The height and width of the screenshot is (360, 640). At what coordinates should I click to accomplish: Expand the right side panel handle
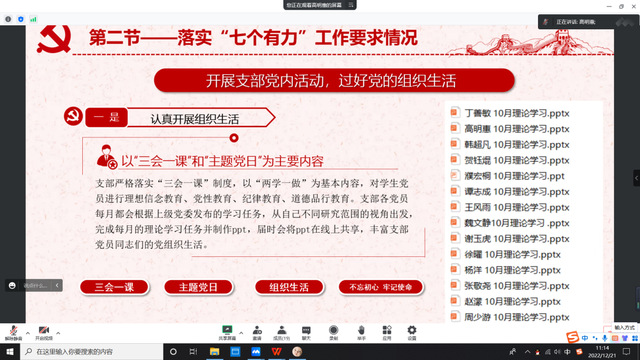636,178
